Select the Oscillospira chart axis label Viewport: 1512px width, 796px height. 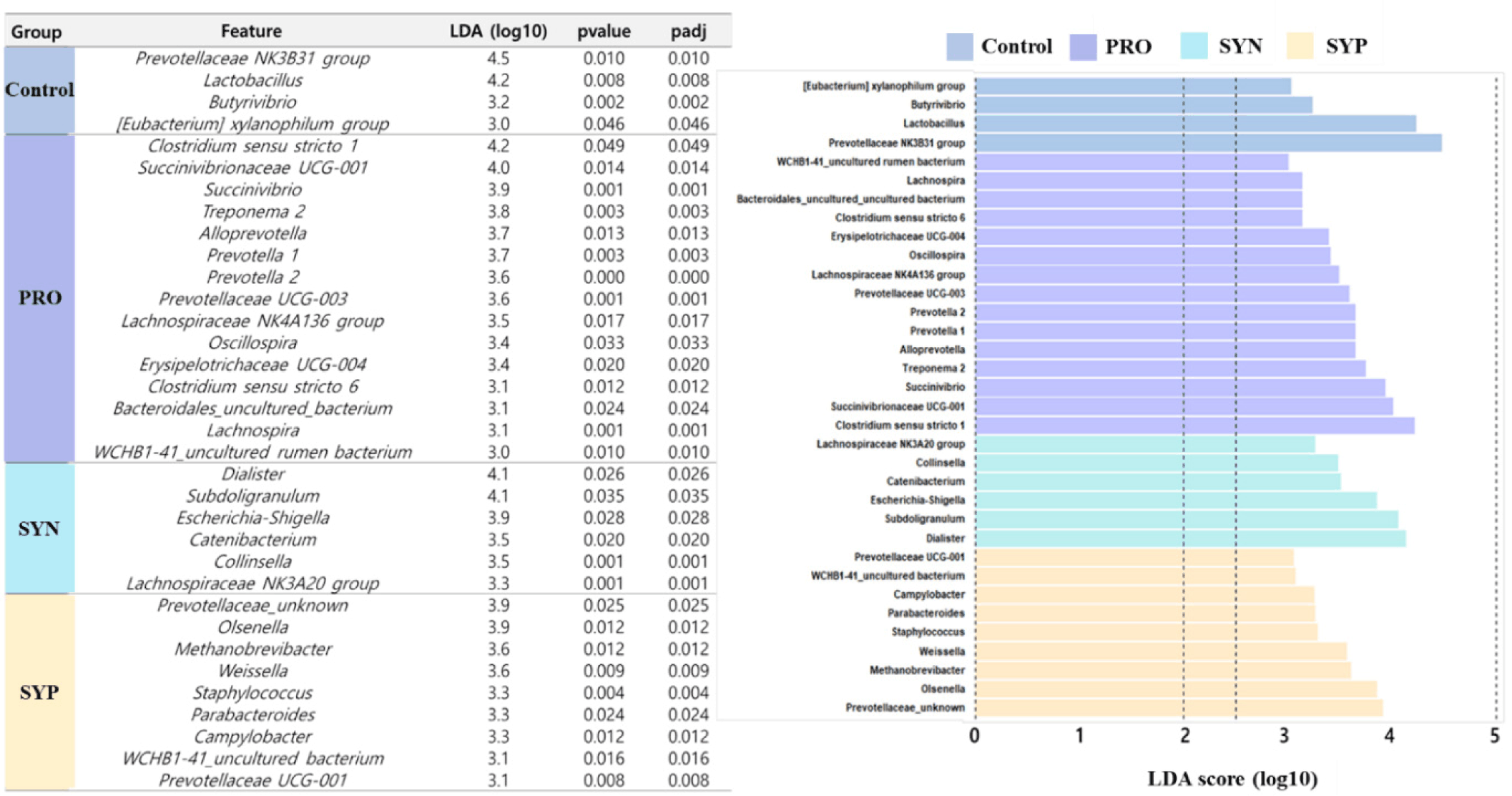936,255
